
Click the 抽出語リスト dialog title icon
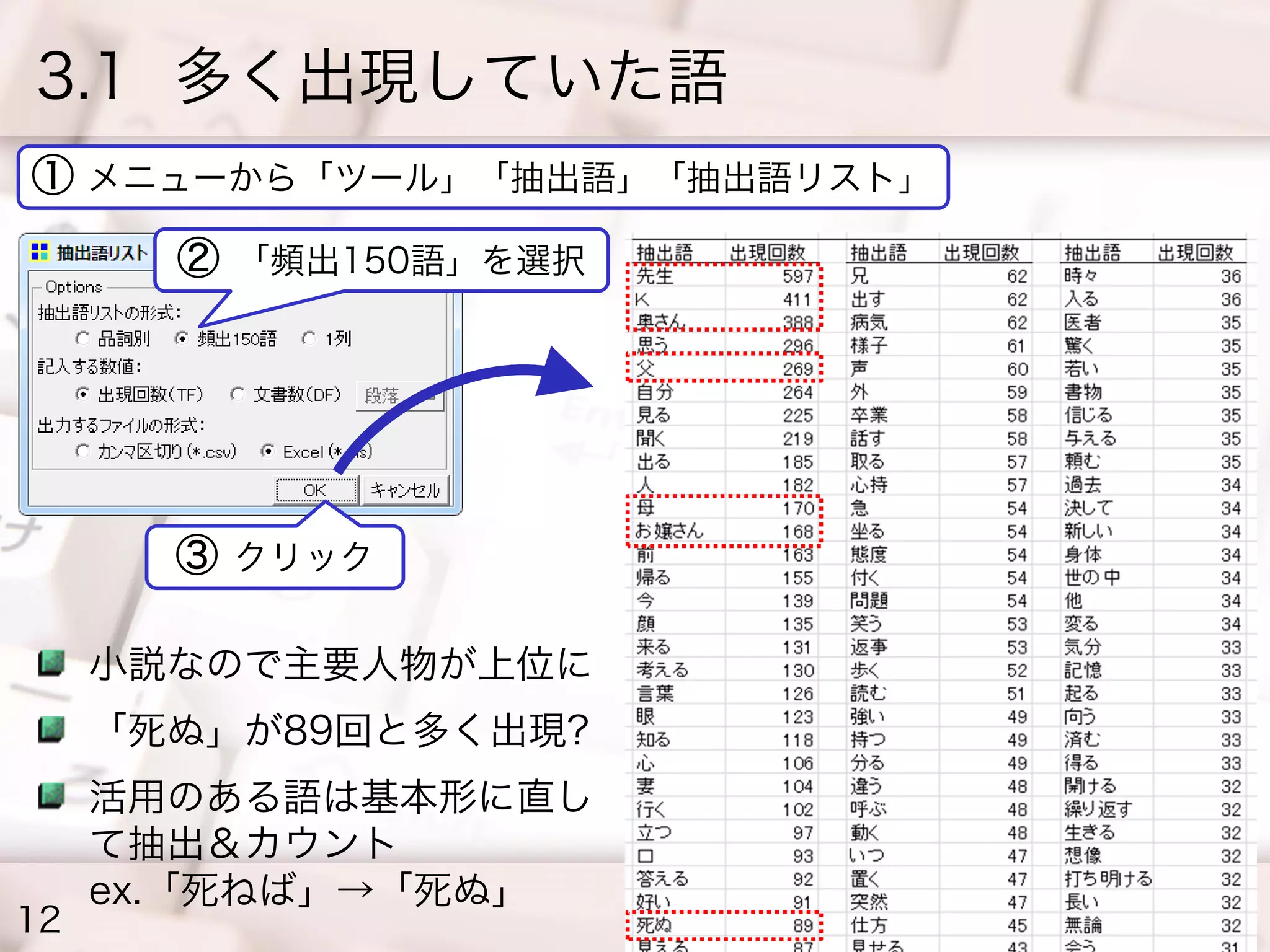tap(39, 252)
